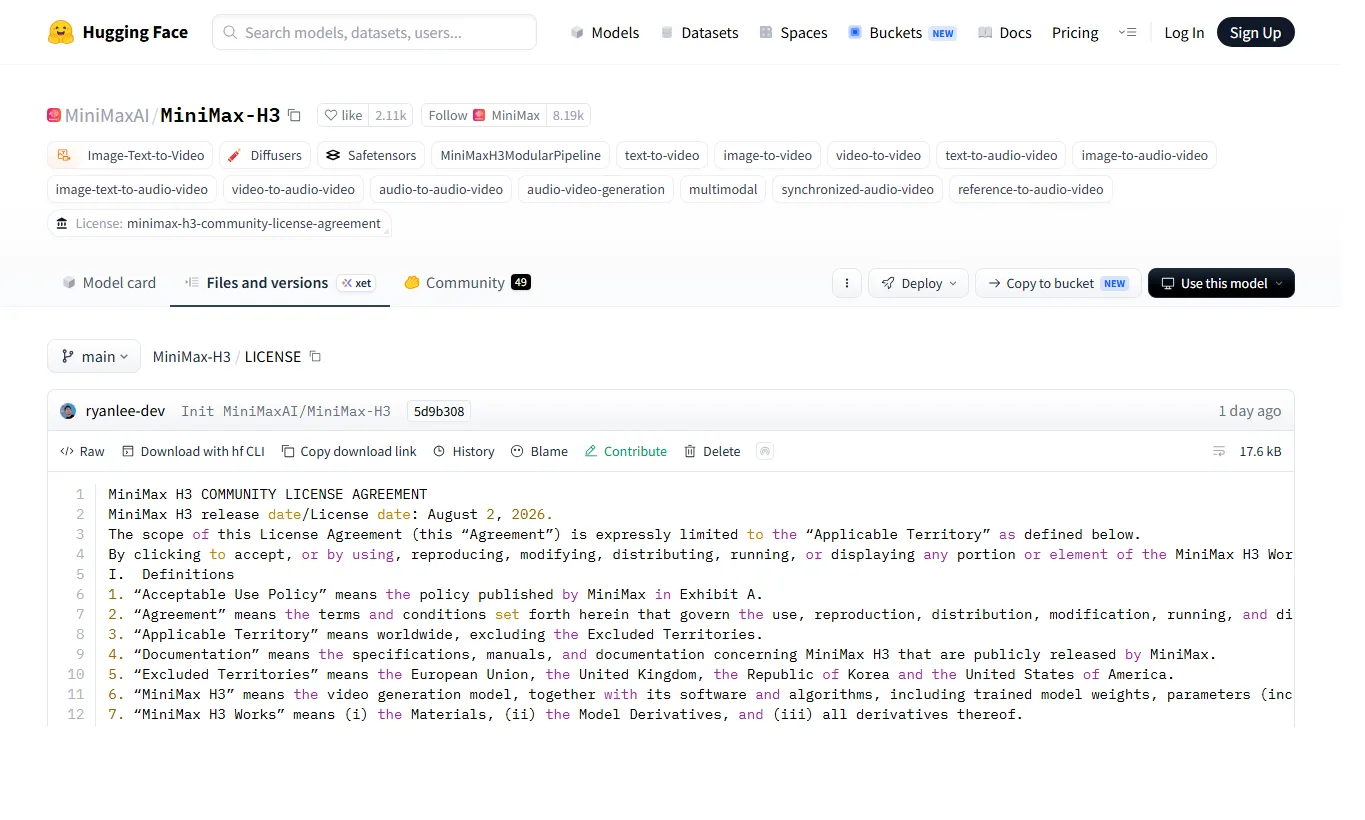Select the Safetensors tag
This screenshot has height=820, width=1365.
click(371, 155)
